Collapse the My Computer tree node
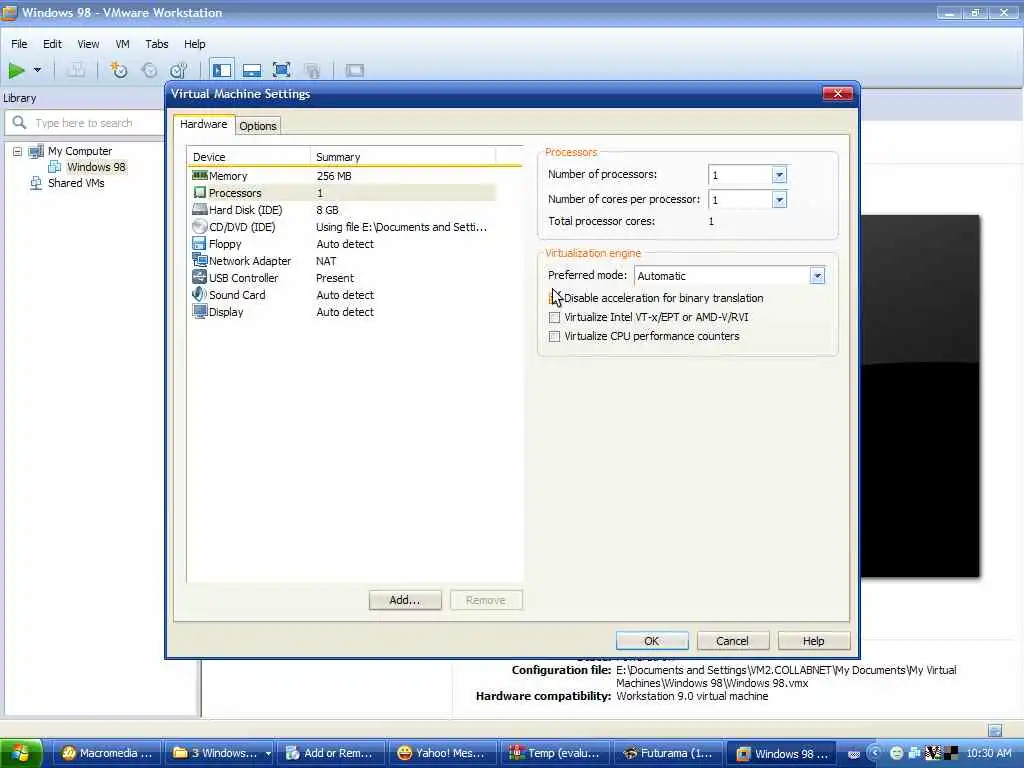The height and width of the screenshot is (768, 1024). click(x=18, y=152)
